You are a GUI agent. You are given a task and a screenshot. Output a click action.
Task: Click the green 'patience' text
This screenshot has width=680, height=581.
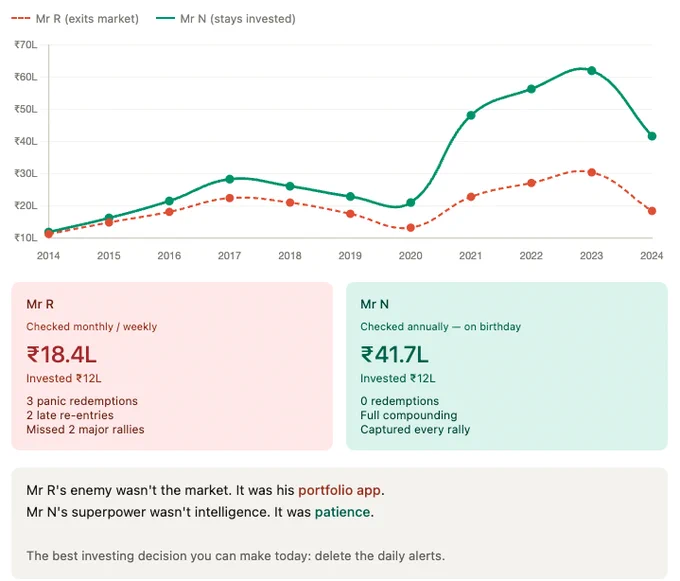(342, 512)
